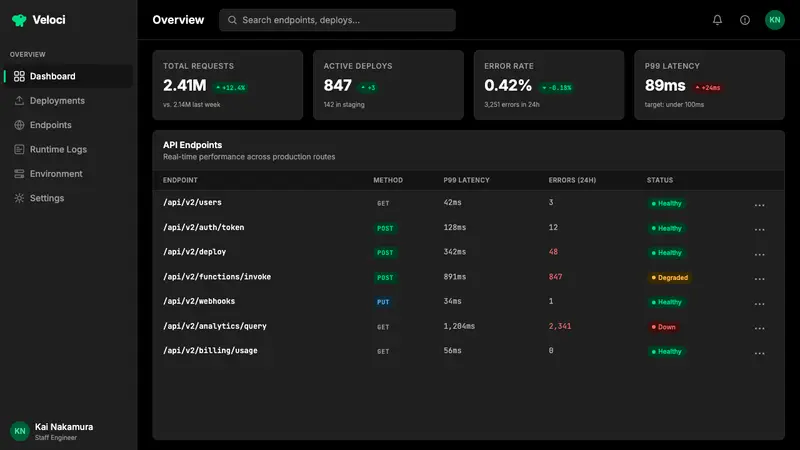Viewport: 800px width, 450px height.
Task: Open row menu for /api/v2/auth/token
Action: pos(759,229)
